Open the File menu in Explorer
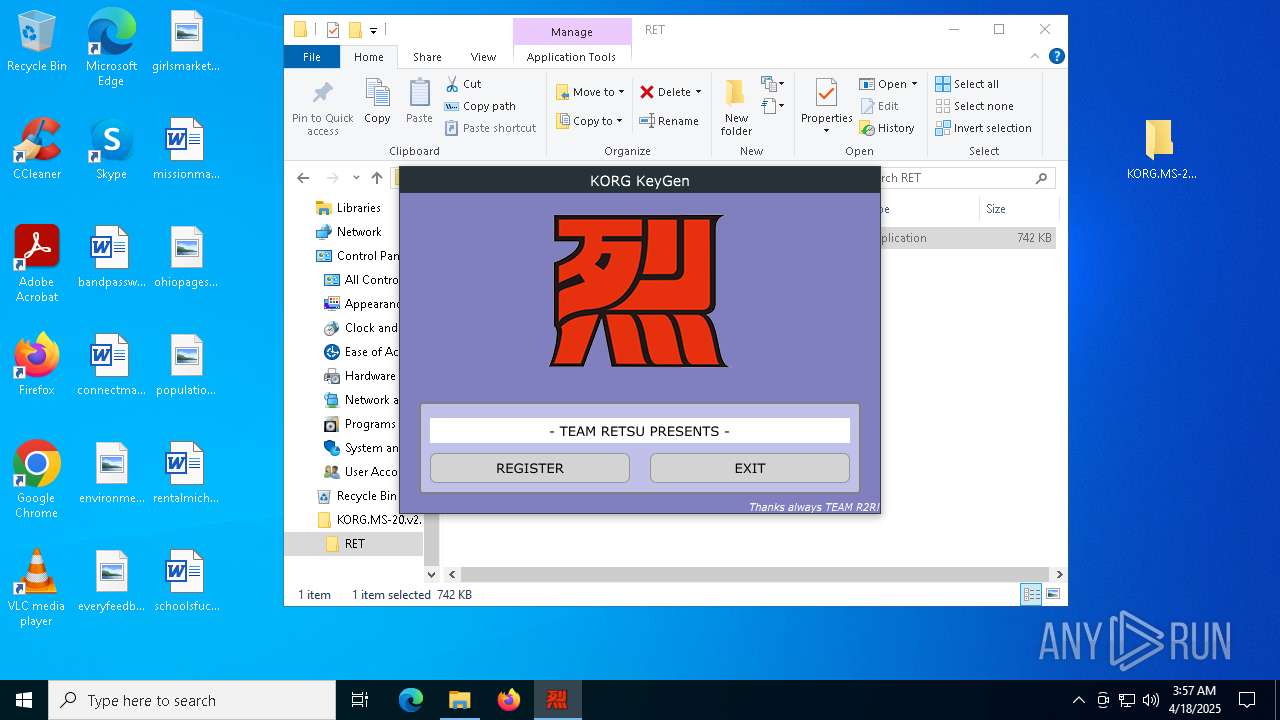The width and height of the screenshot is (1280, 720). [312, 57]
